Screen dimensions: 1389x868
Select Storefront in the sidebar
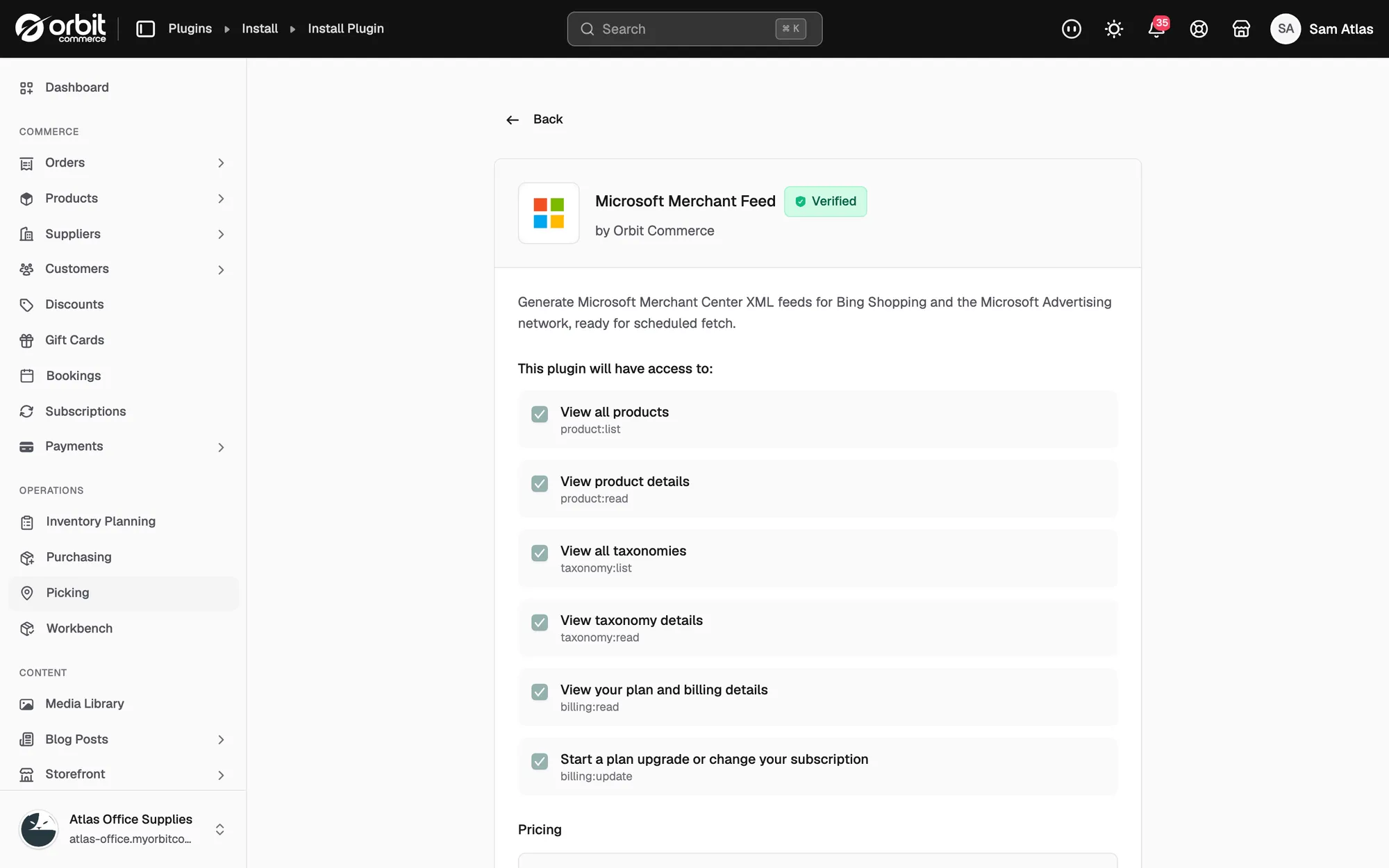coord(123,774)
